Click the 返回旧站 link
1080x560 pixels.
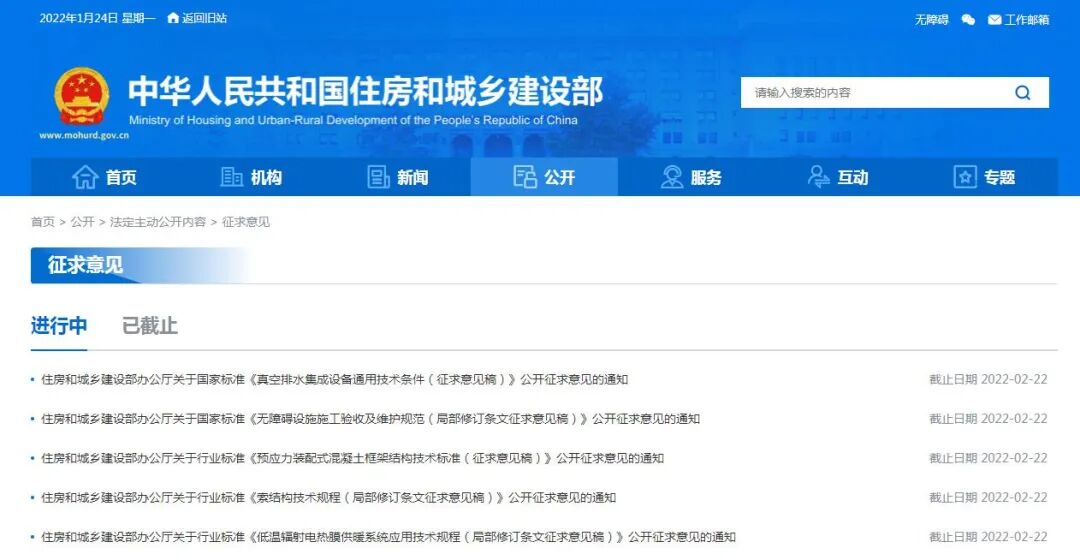tap(205, 18)
